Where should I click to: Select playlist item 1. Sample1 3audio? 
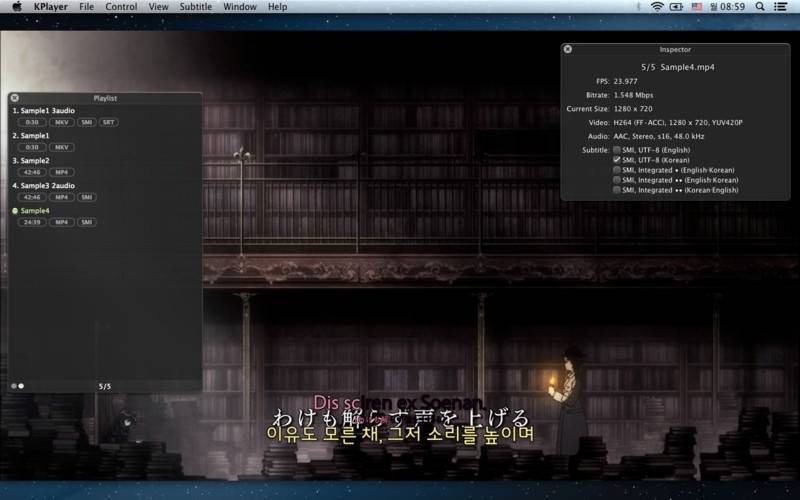44,111
